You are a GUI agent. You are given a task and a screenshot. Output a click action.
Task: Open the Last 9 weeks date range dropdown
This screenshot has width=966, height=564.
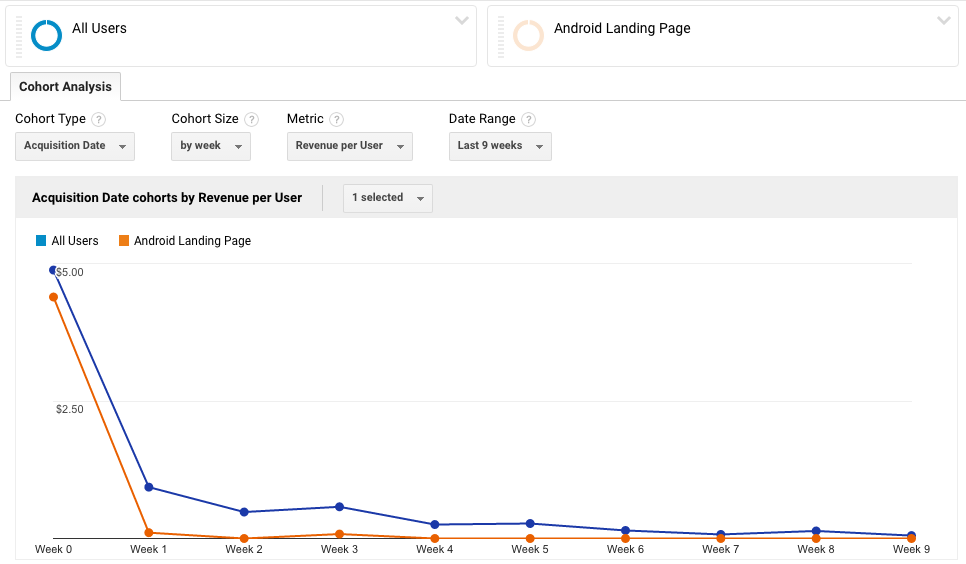coord(500,146)
